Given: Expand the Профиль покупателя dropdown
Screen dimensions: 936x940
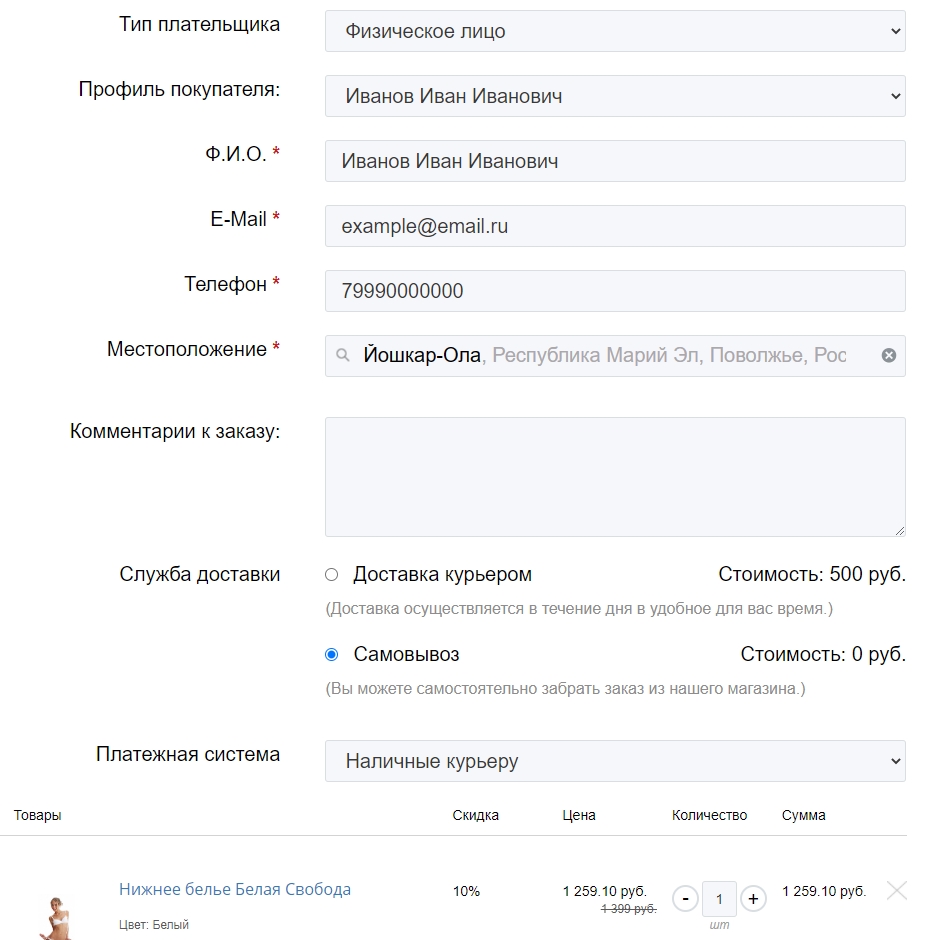Looking at the screenshot, I should [x=614, y=96].
